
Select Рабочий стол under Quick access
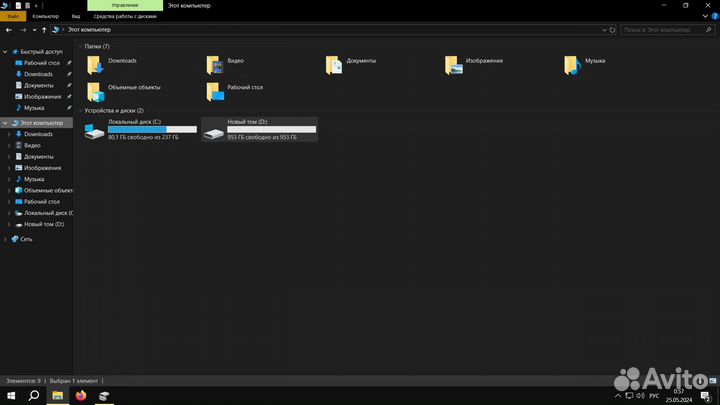coord(41,63)
